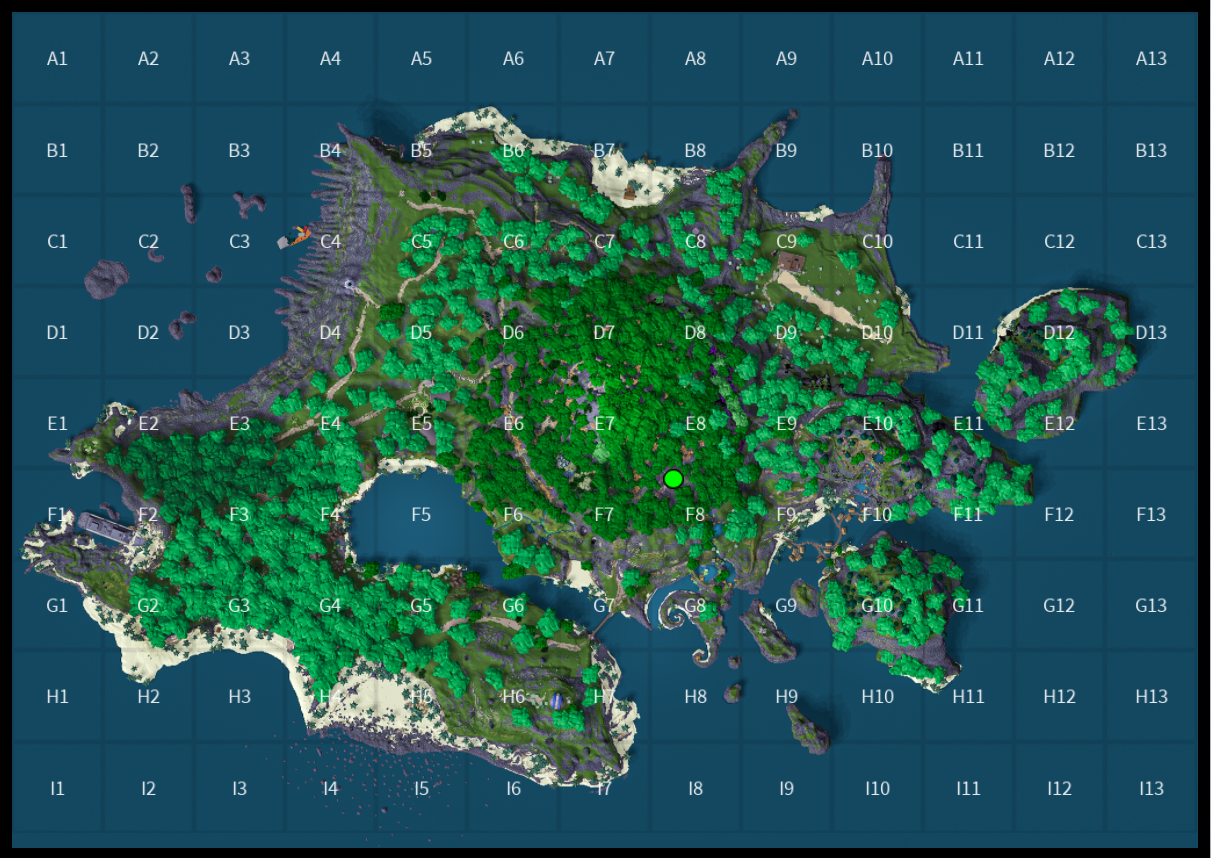This screenshot has height=858, width=1211.
Task: Click the large ship docked near F1
Action: click(111, 527)
